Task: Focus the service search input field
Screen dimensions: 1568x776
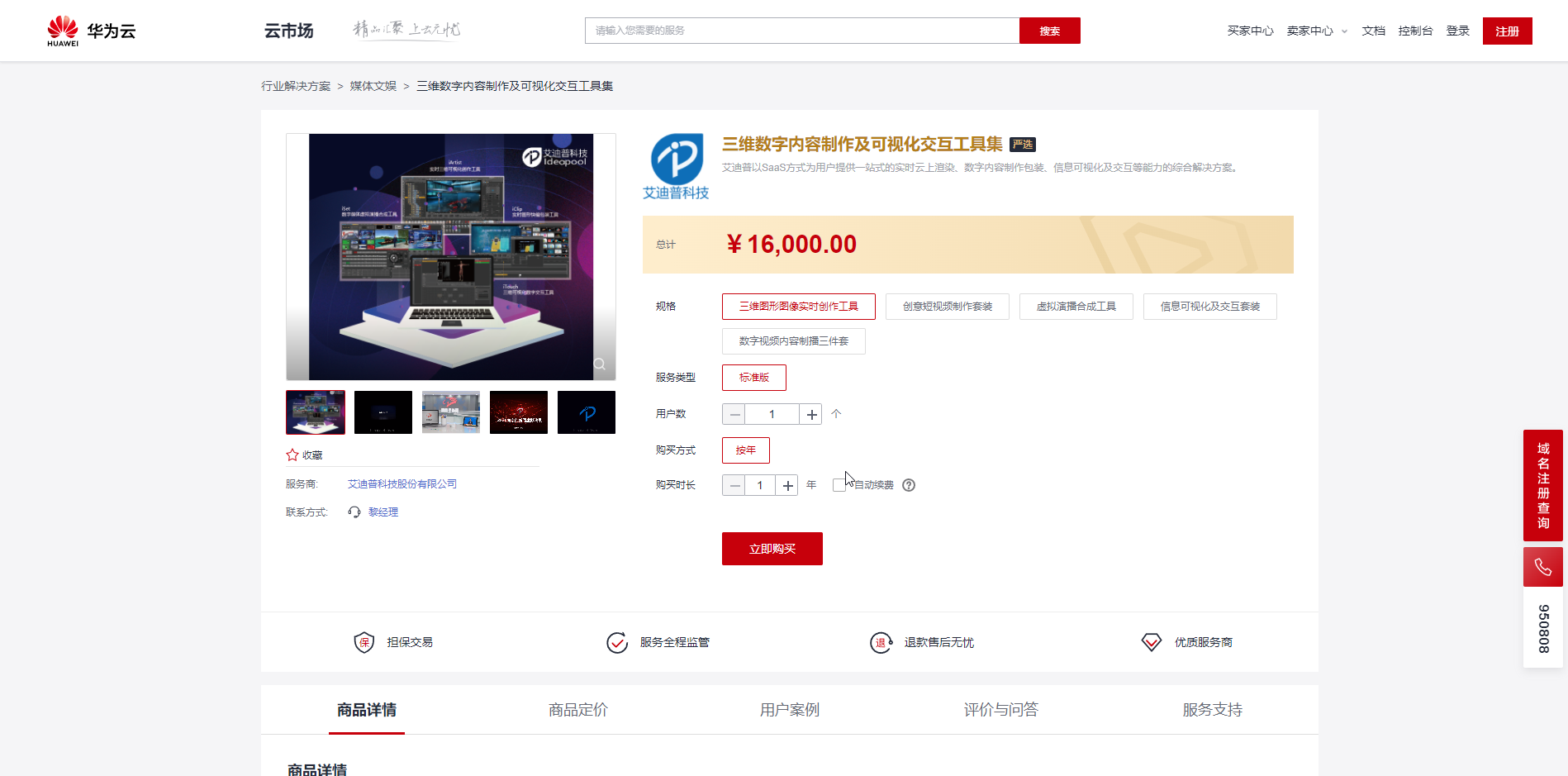Action: tap(802, 31)
